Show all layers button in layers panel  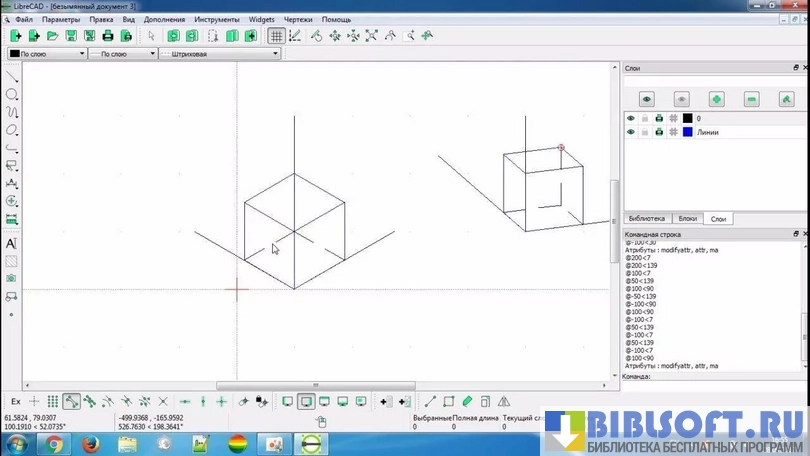point(647,99)
